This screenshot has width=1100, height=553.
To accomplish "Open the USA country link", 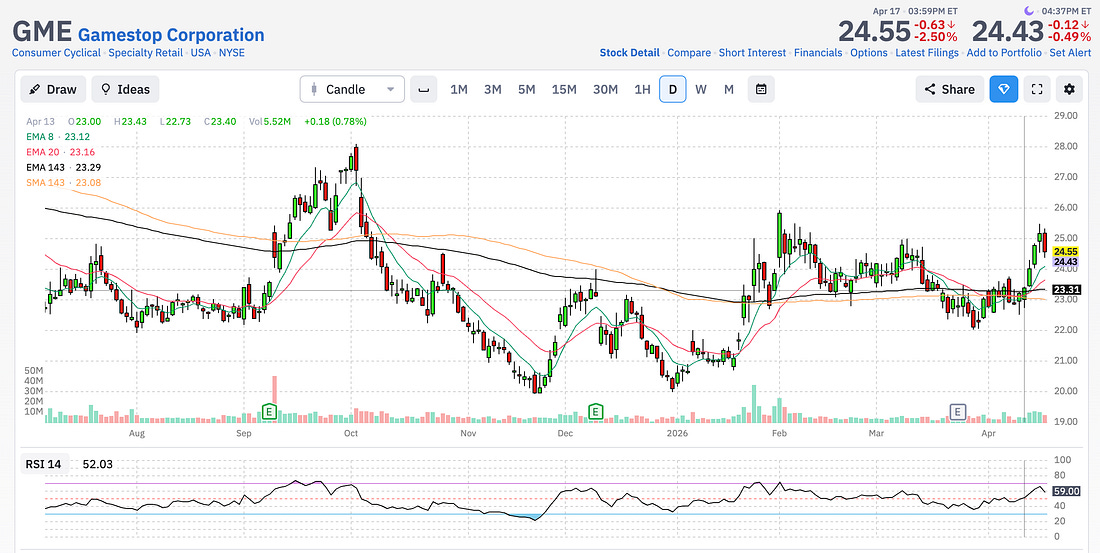I will 201,53.
